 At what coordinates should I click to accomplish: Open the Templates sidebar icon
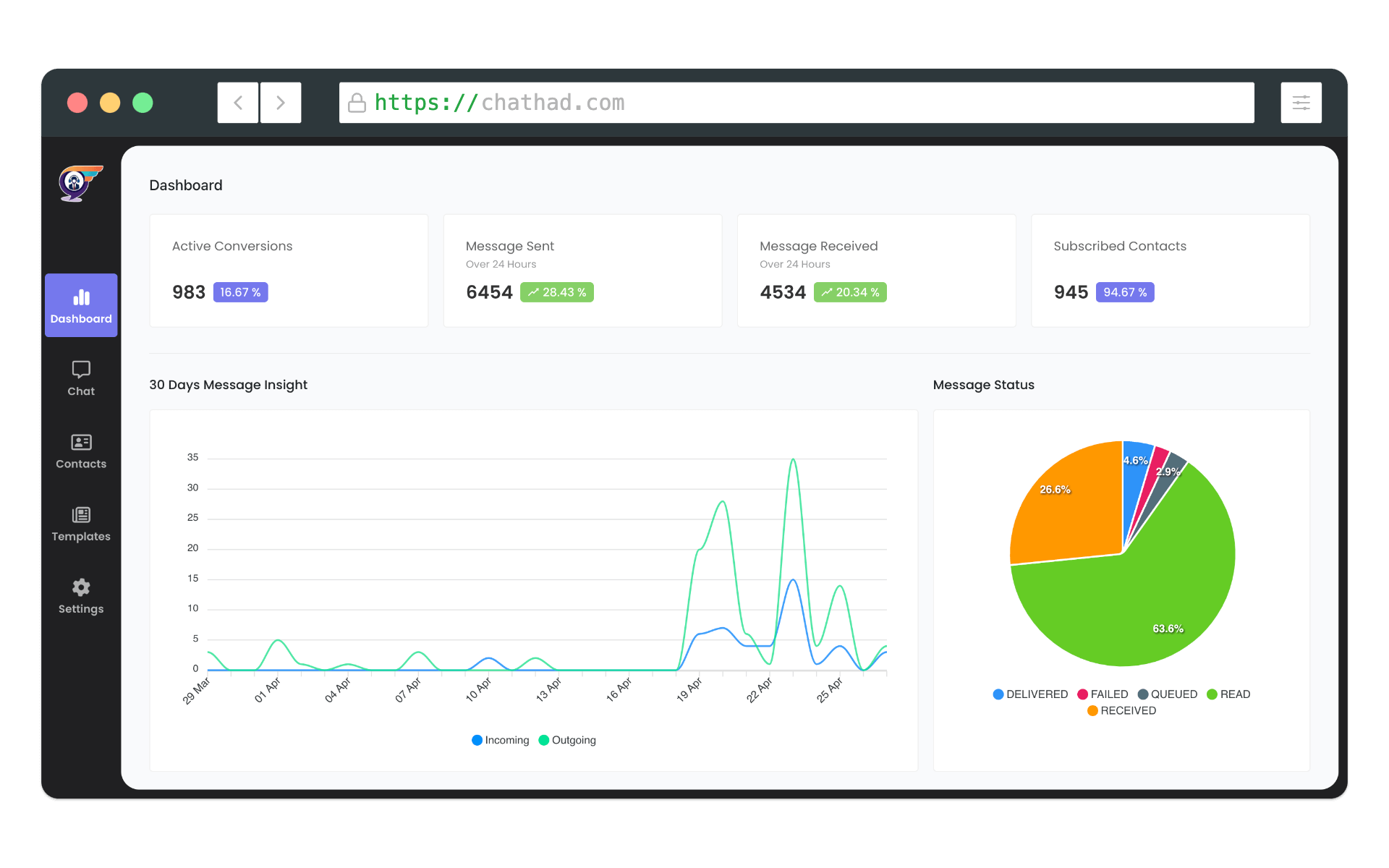pyautogui.click(x=81, y=515)
